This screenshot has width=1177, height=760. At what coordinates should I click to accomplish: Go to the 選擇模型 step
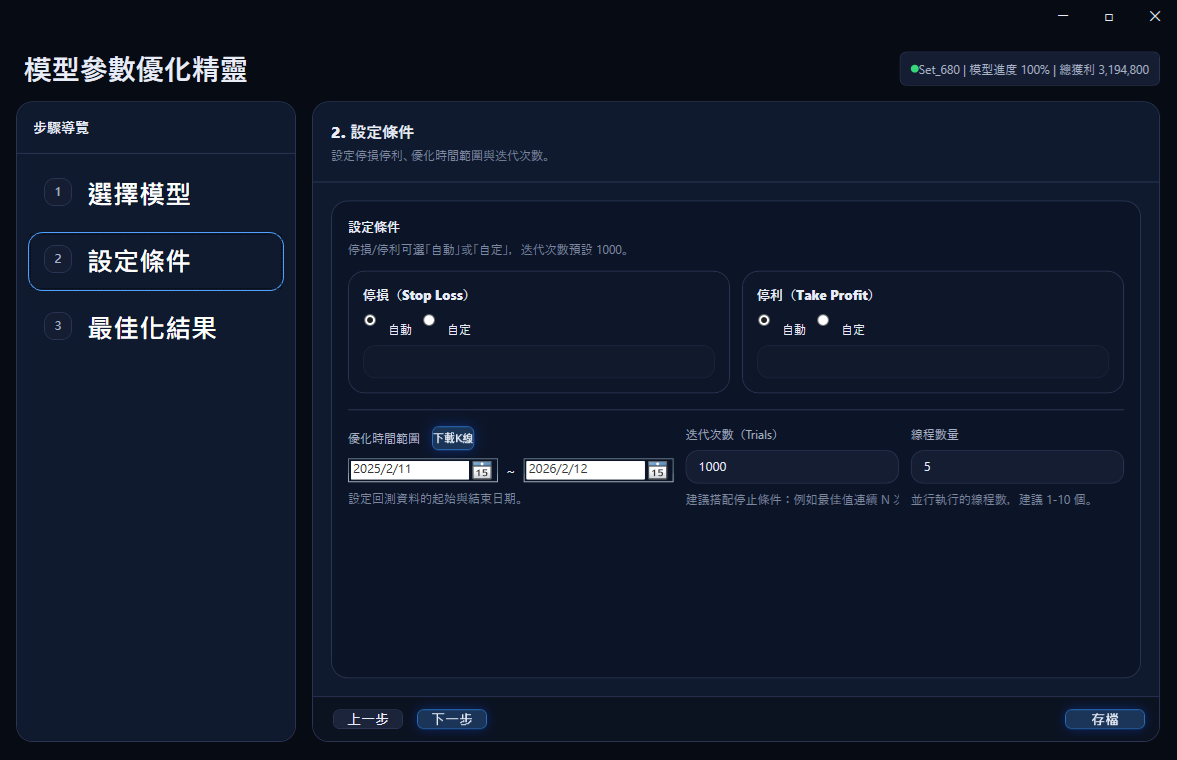[x=138, y=194]
